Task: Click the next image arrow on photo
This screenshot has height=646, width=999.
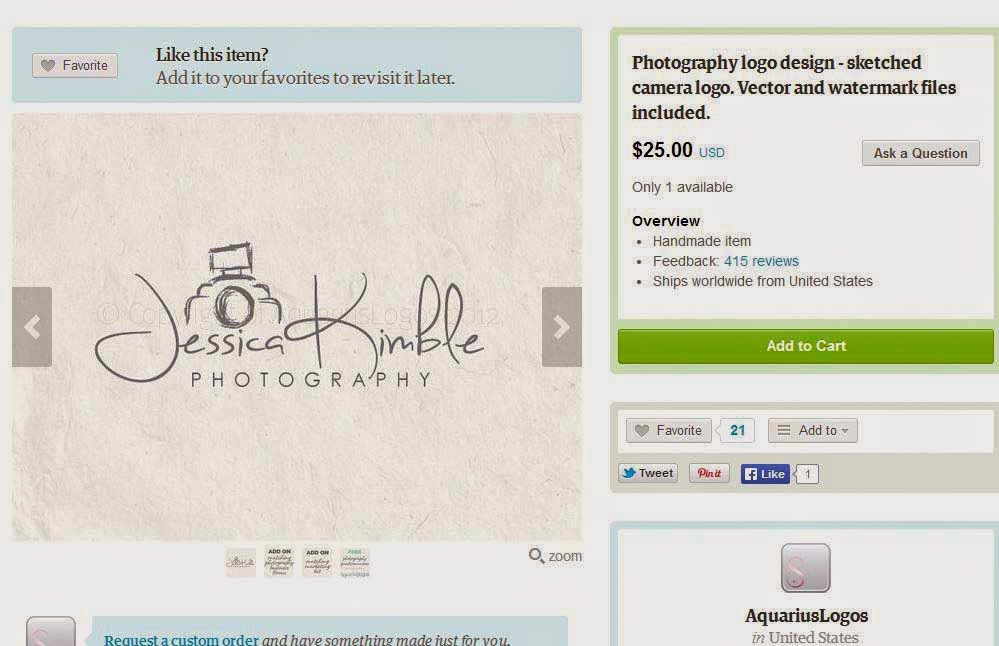Action: (561, 327)
